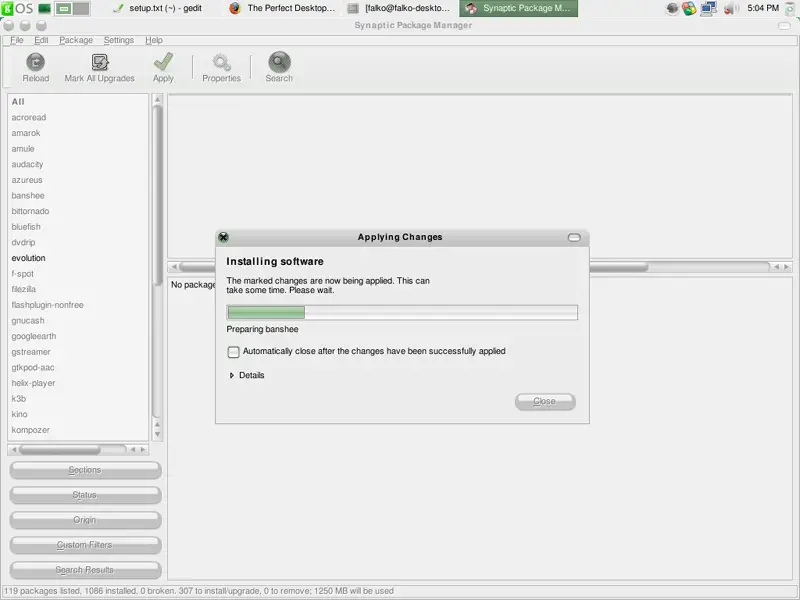
Task: Select 'acroread' in the list
Action: coord(78,117)
